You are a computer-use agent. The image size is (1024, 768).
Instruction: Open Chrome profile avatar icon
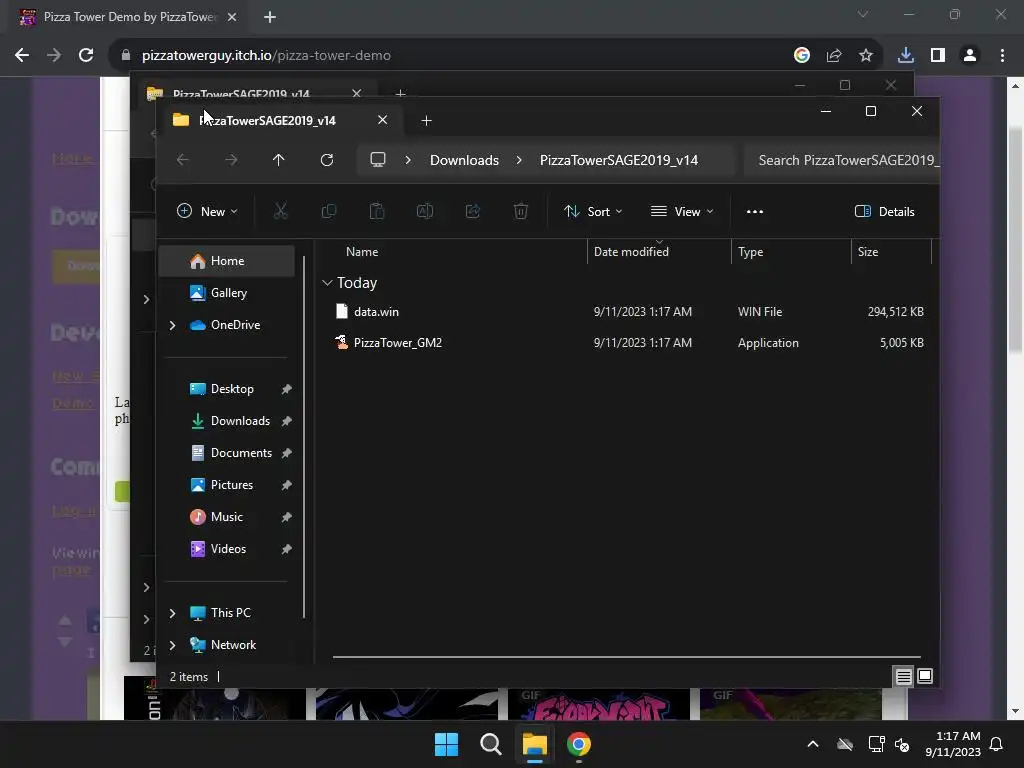click(x=970, y=56)
